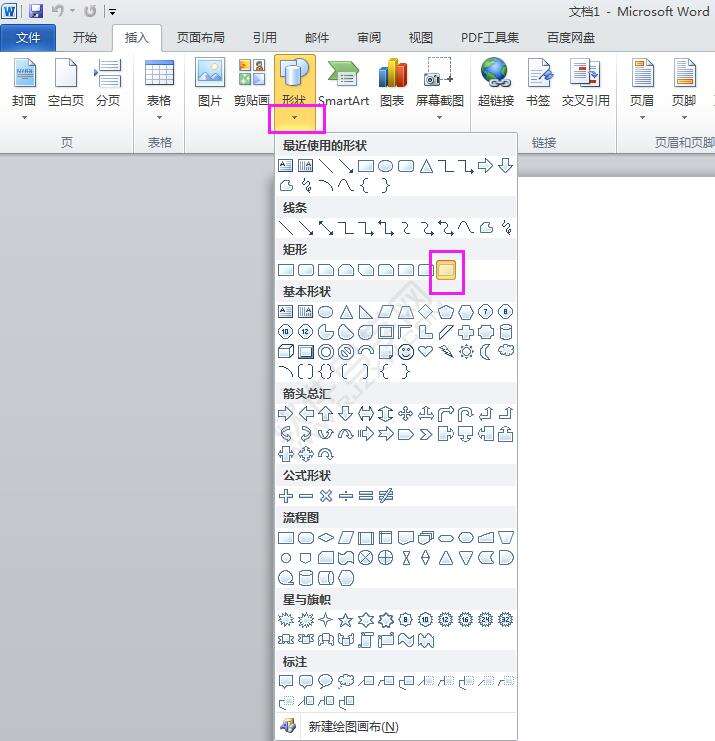Select the wave shape in 星与旗帜
The image size is (715, 741).
click(406, 640)
